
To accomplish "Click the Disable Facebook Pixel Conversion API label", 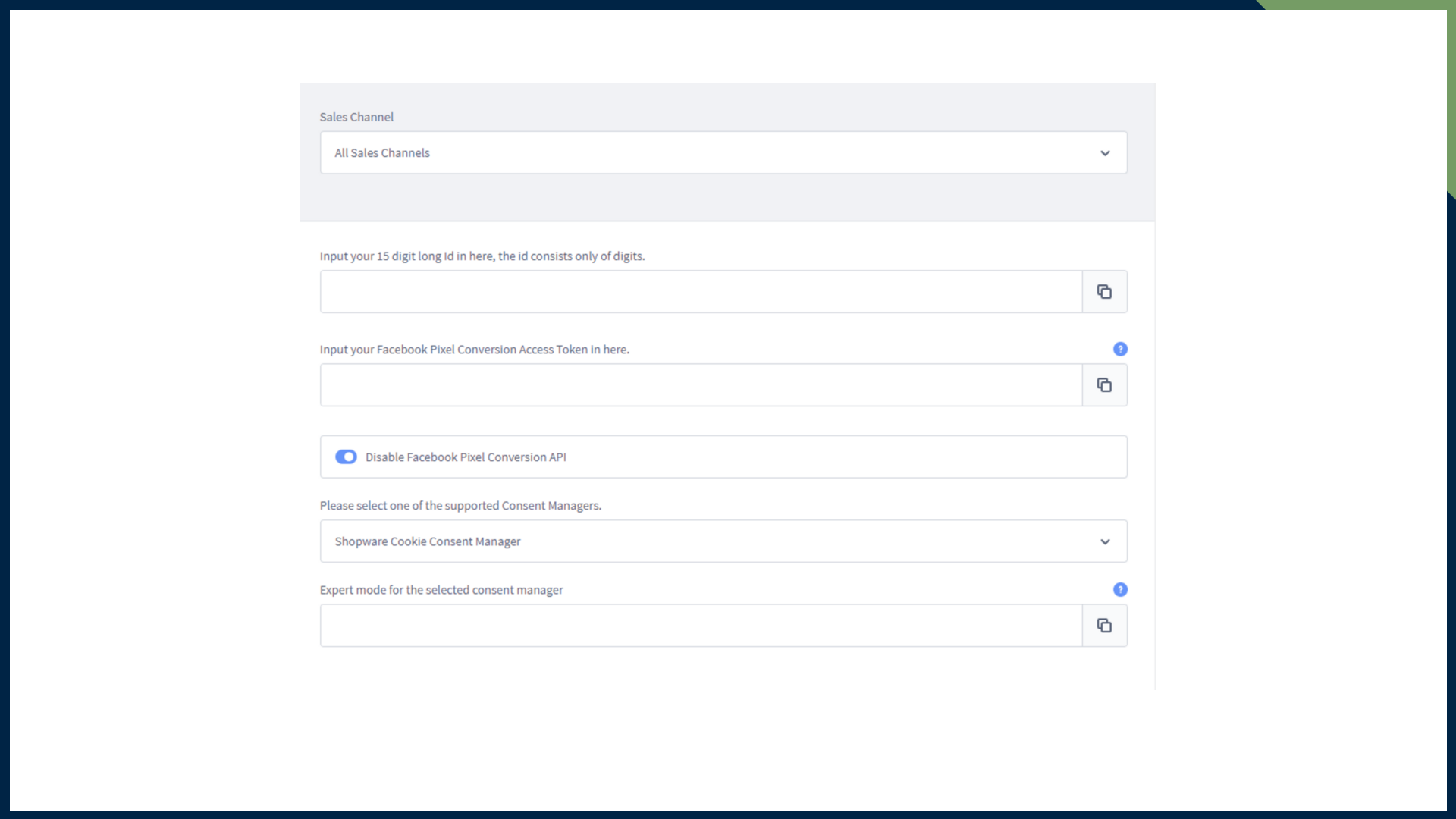I will tap(466, 457).
